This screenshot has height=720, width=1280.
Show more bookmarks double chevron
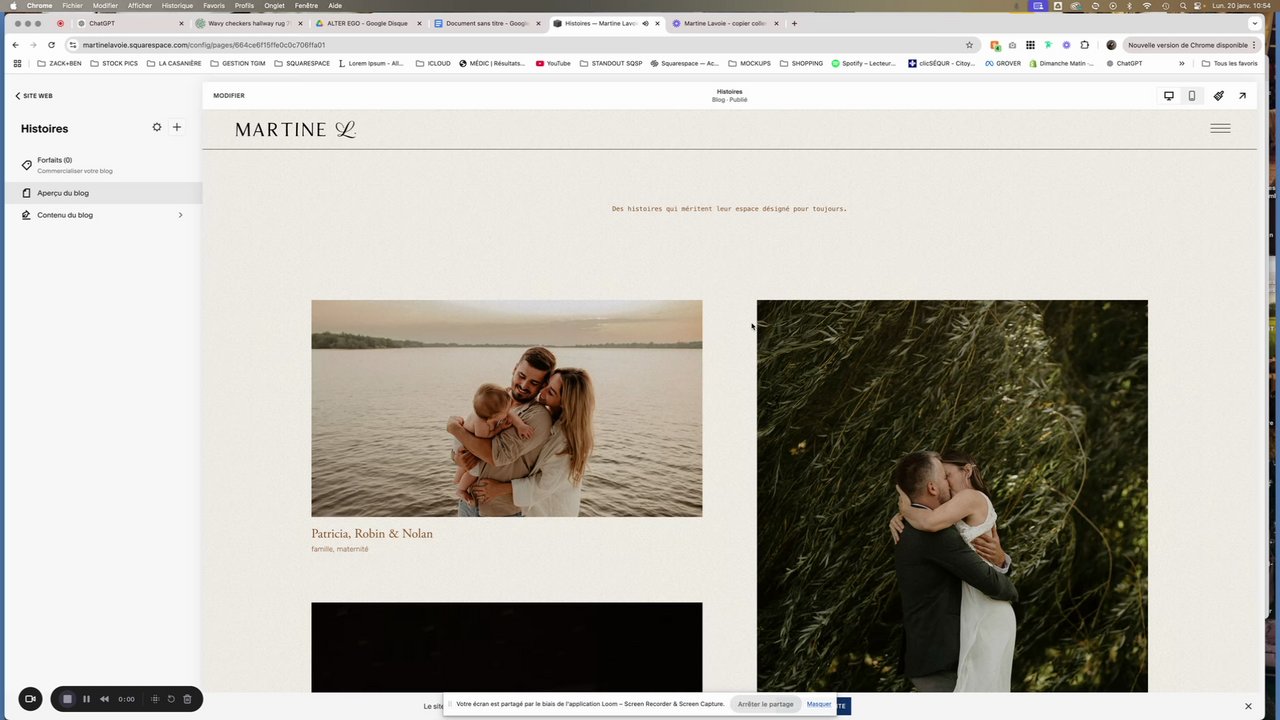(x=1182, y=63)
